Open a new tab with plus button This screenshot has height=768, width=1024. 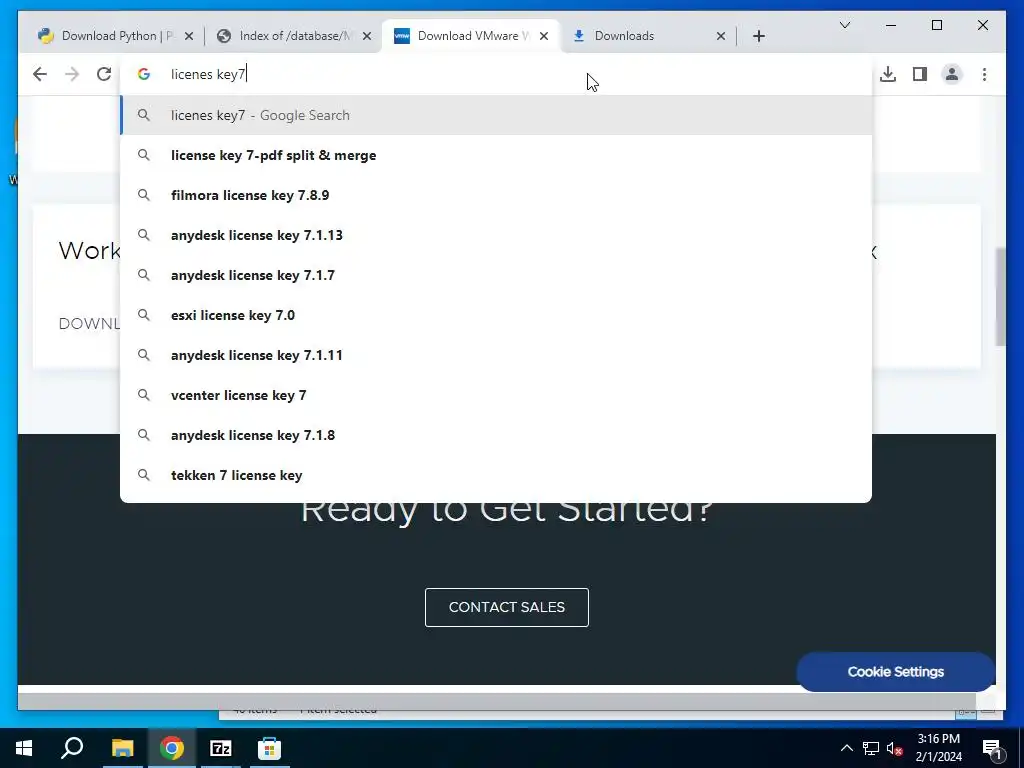(758, 36)
